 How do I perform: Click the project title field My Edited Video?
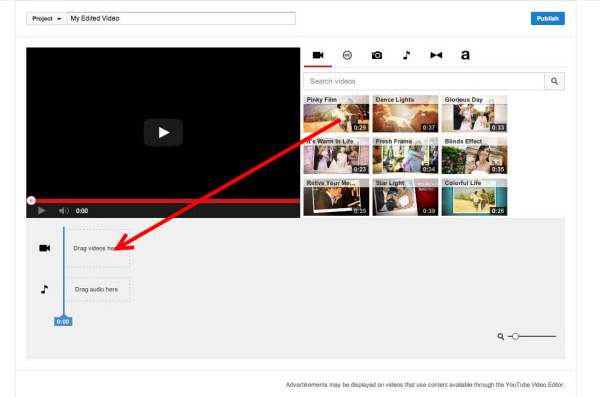[x=181, y=18]
